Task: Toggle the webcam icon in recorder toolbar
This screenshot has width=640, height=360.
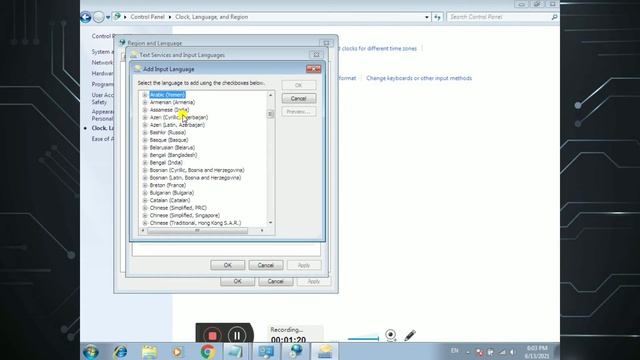Action: click(x=391, y=335)
